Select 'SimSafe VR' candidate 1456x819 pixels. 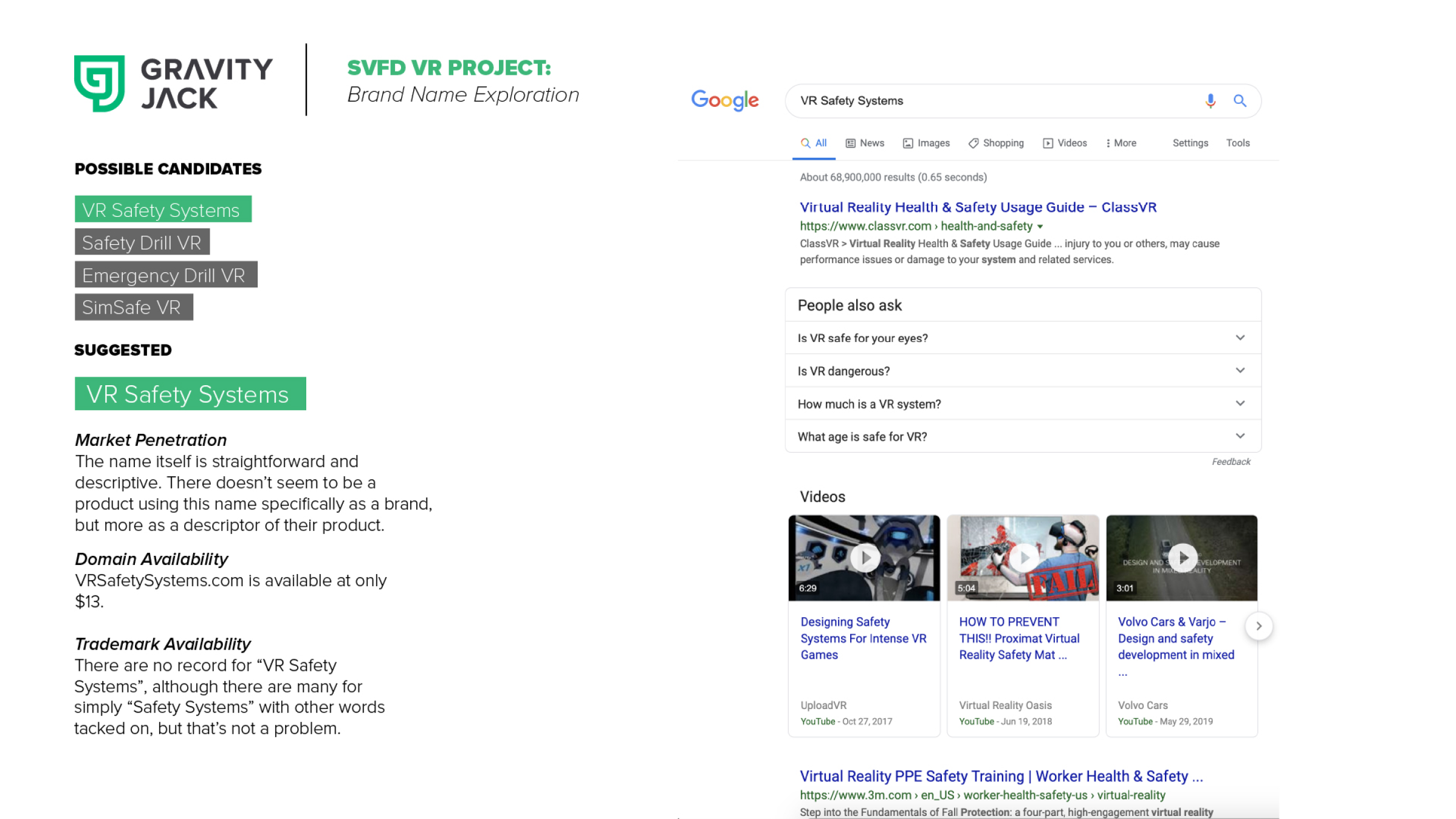coord(134,307)
